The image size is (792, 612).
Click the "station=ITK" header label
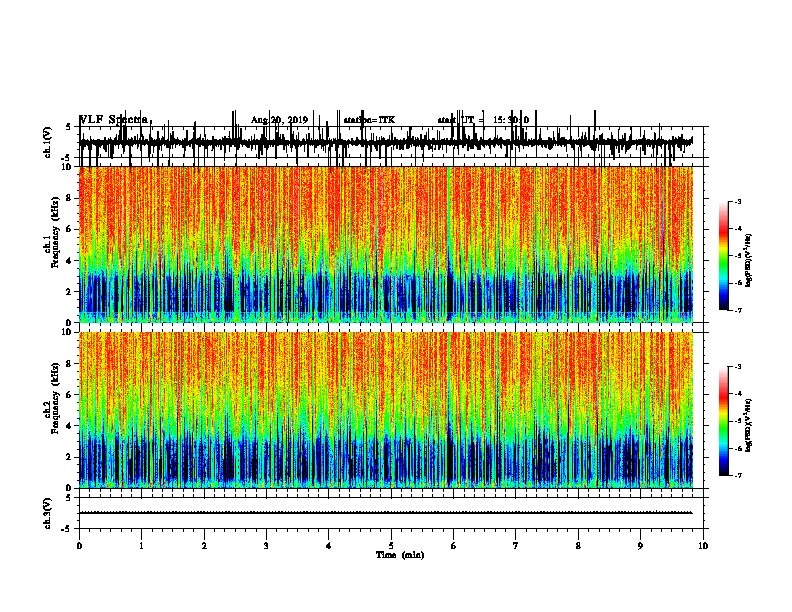[x=369, y=120]
